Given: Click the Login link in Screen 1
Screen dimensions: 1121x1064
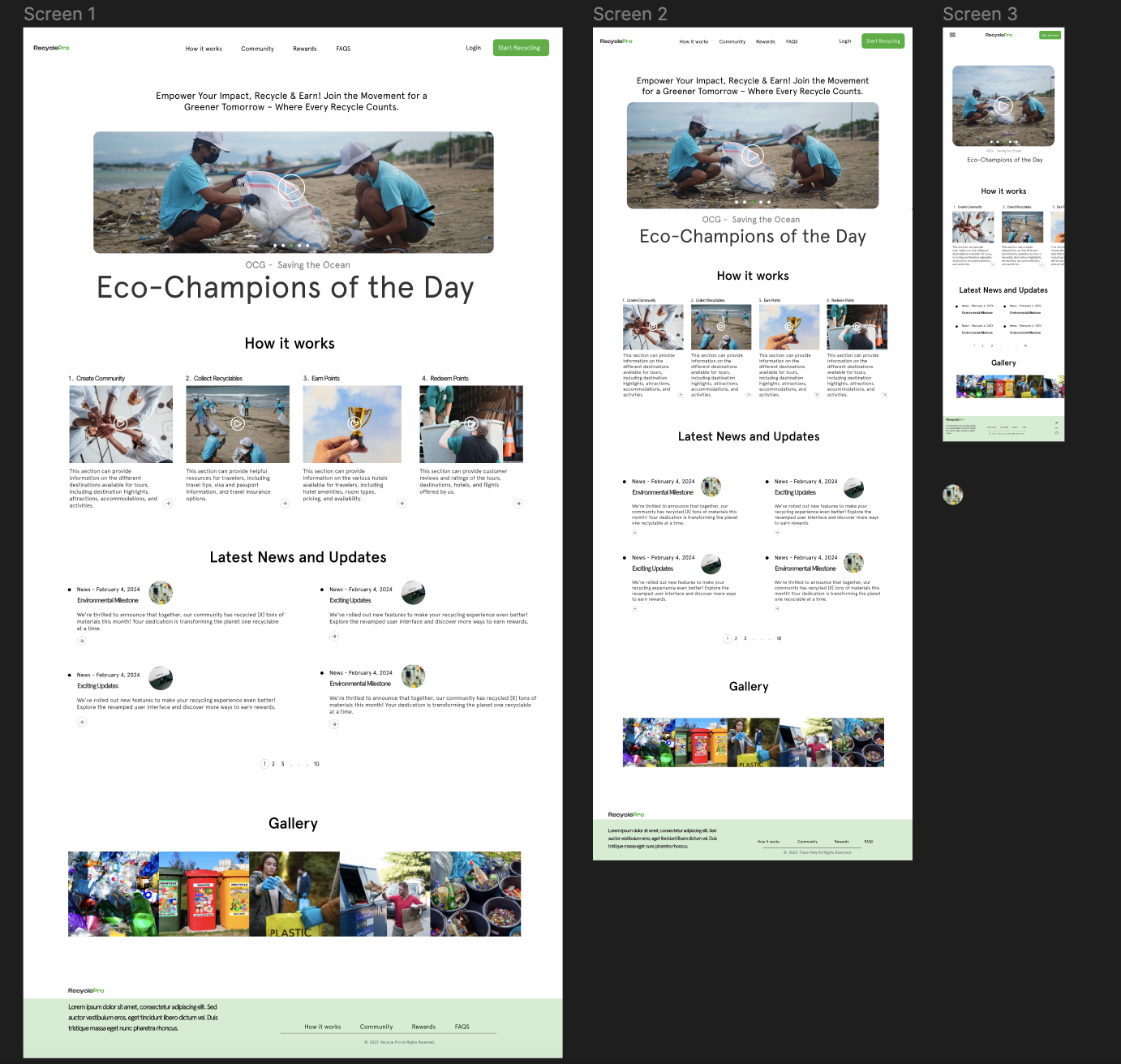Looking at the screenshot, I should point(474,48).
